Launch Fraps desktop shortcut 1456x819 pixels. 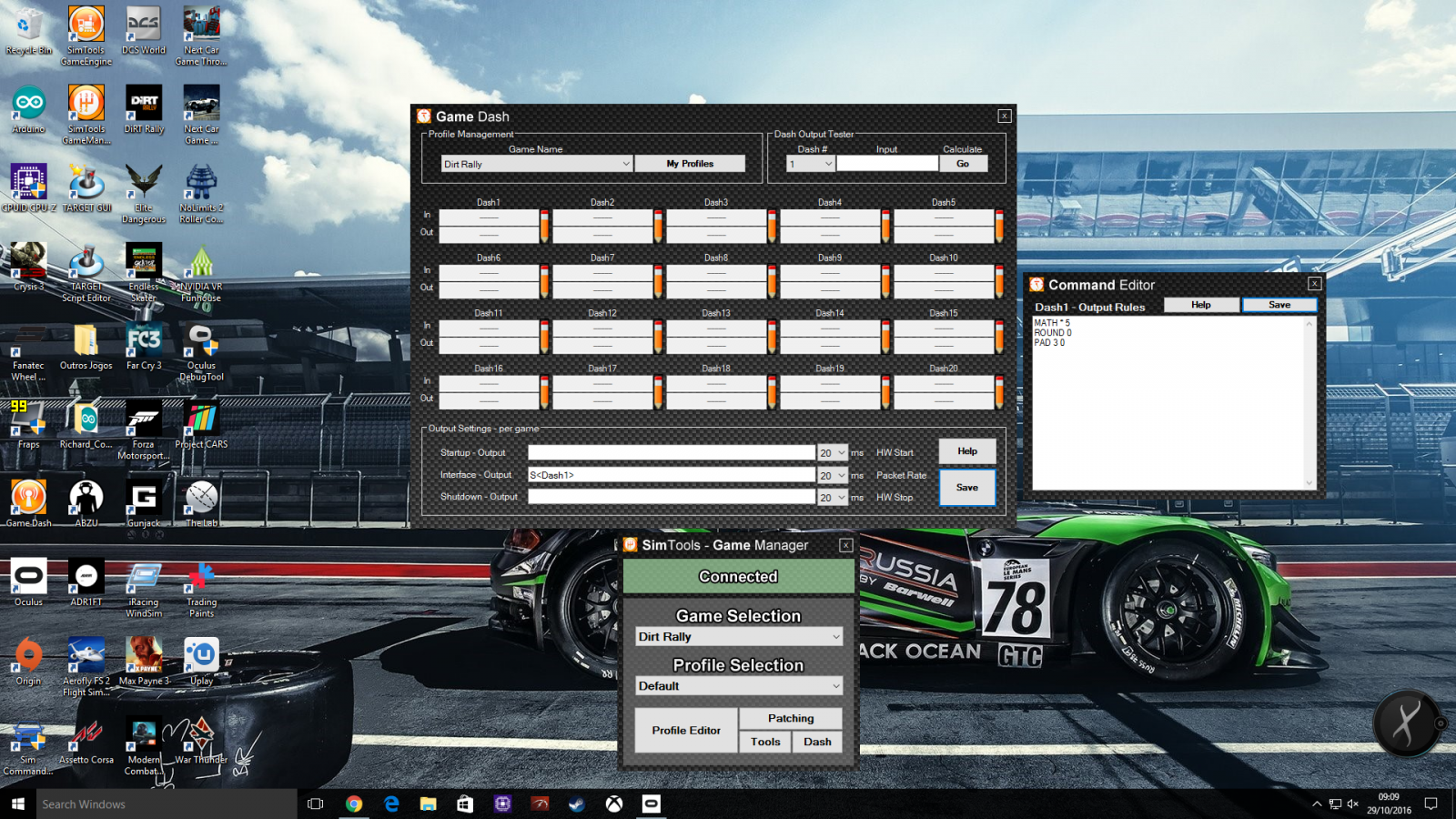28,424
